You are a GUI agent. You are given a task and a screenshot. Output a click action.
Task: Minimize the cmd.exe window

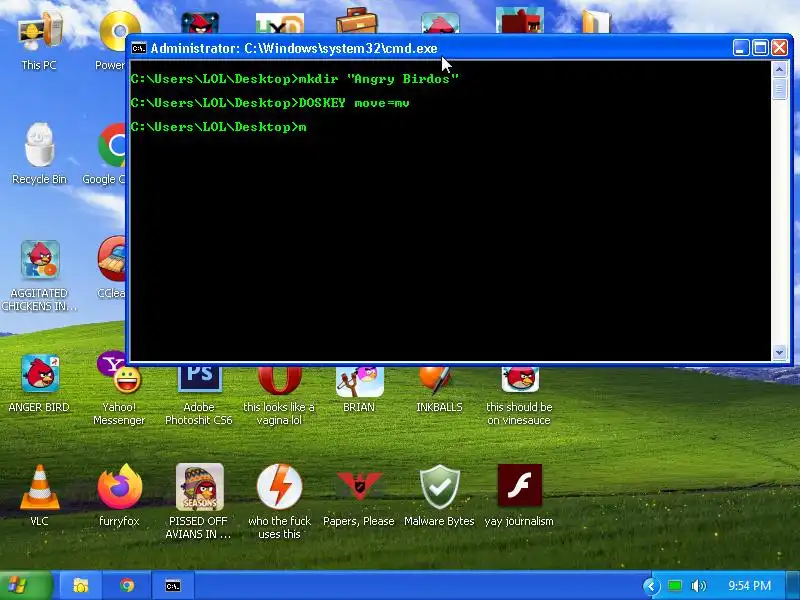[741, 48]
